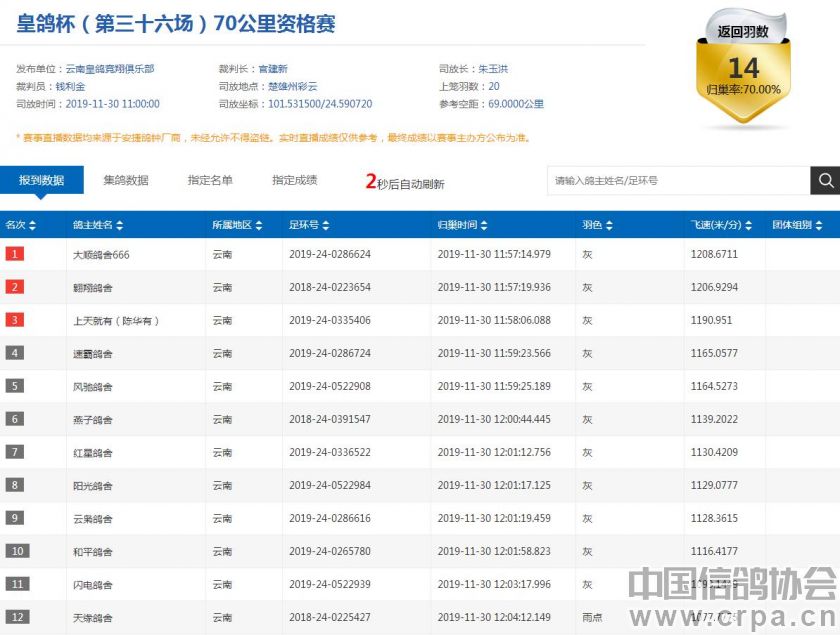Click owner name 闪电鸽舍
Viewport: 840px width, 635px height.
point(93,585)
